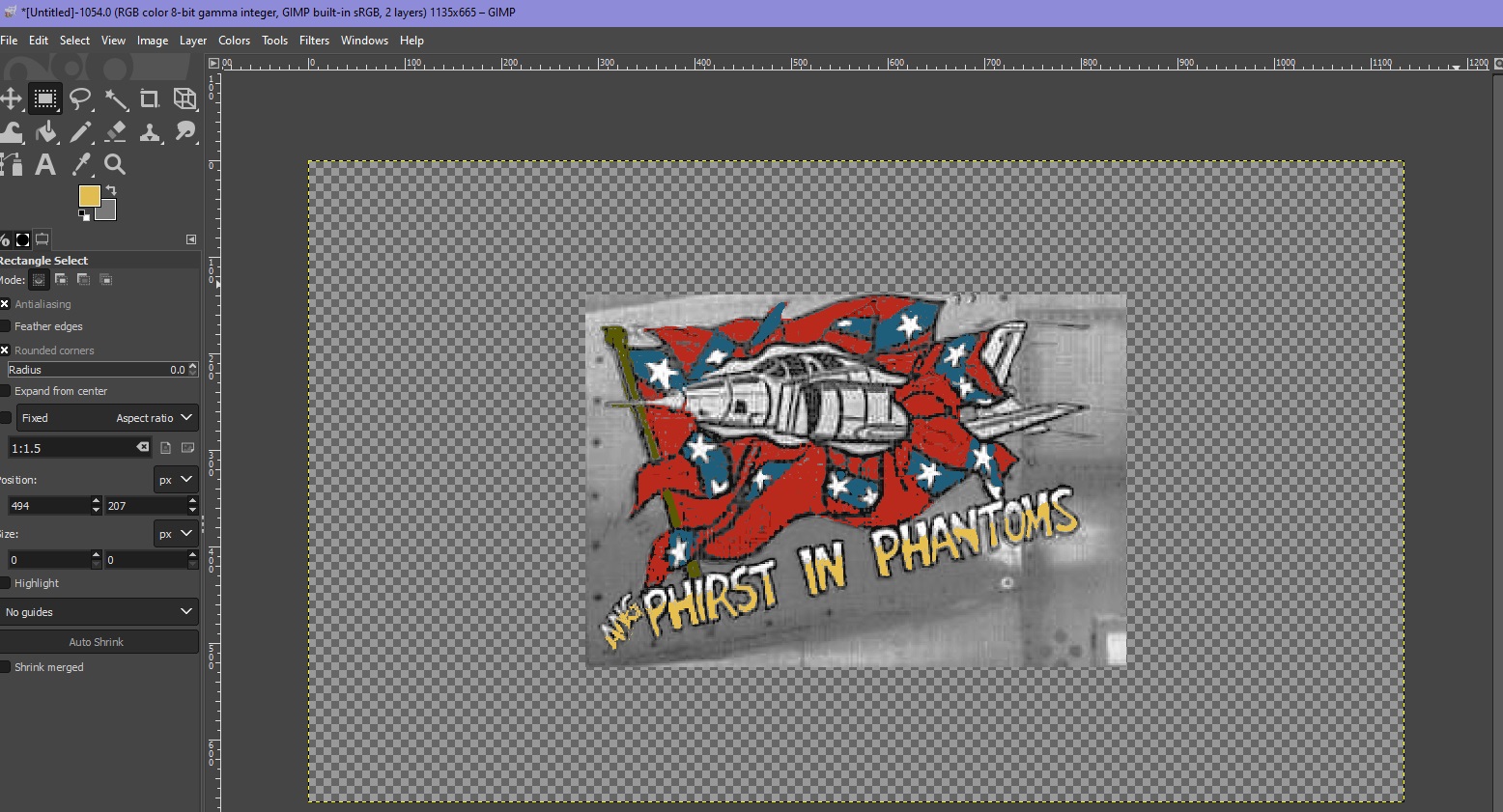Toggle the Antialiasing checkbox

coord(5,304)
